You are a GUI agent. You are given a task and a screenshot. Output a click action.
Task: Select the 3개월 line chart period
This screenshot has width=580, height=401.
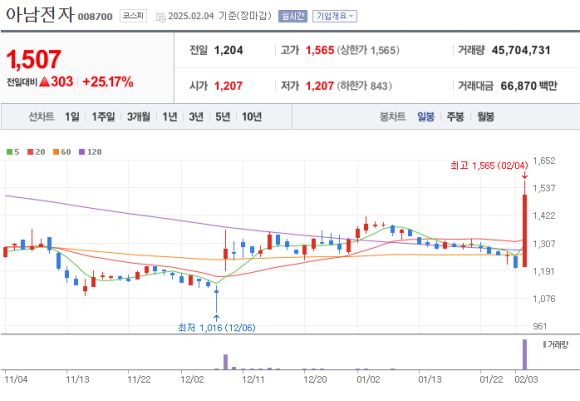[139, 117]
